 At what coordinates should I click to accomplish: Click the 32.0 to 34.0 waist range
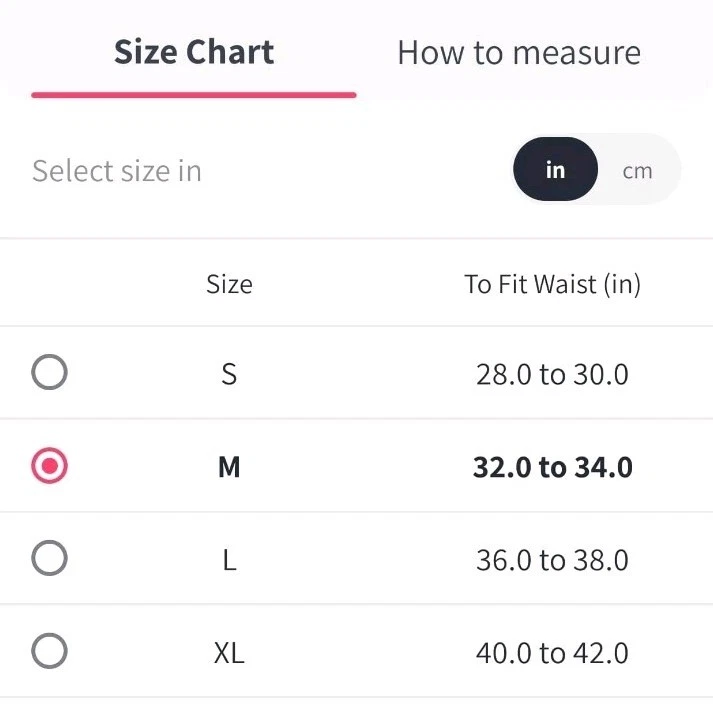(x=552, y=467)
